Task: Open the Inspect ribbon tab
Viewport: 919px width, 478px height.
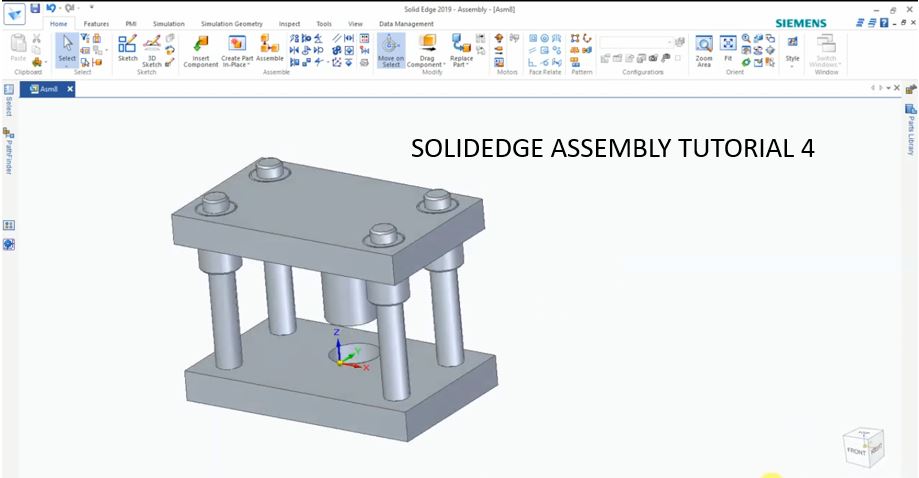Action: click(x=289, y=24)
